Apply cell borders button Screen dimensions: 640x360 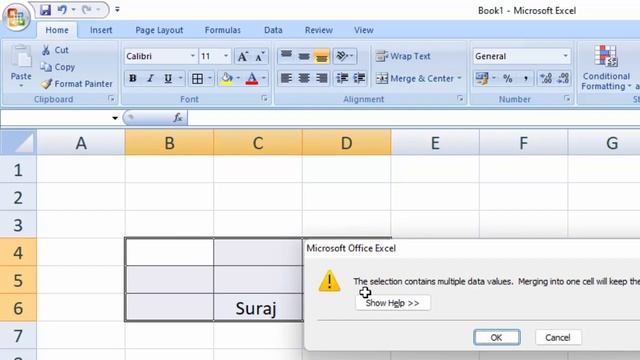198,78
